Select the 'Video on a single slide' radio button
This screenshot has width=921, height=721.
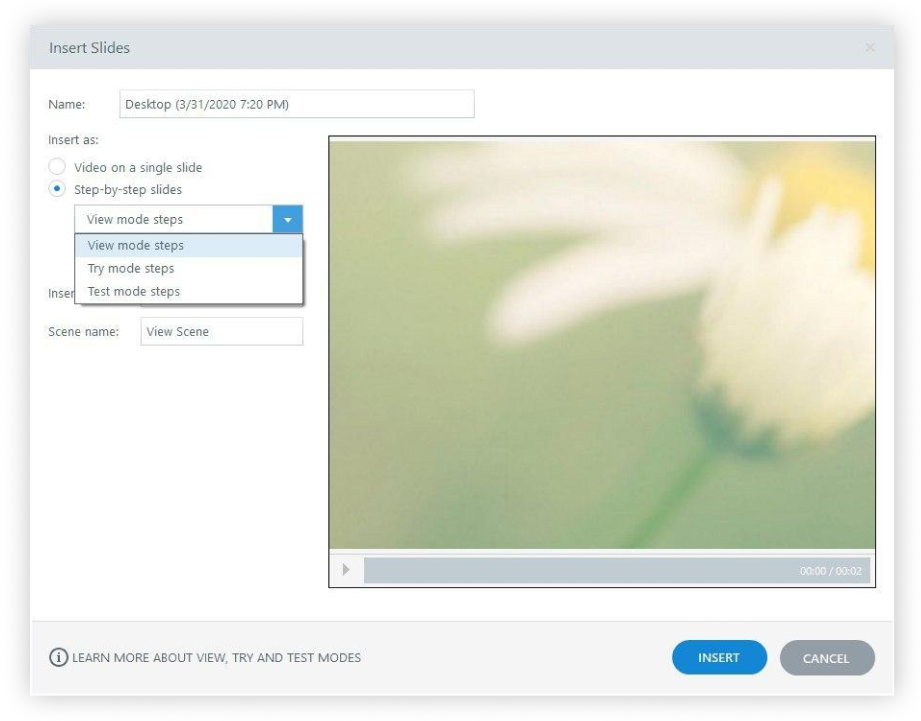point(57,167)
